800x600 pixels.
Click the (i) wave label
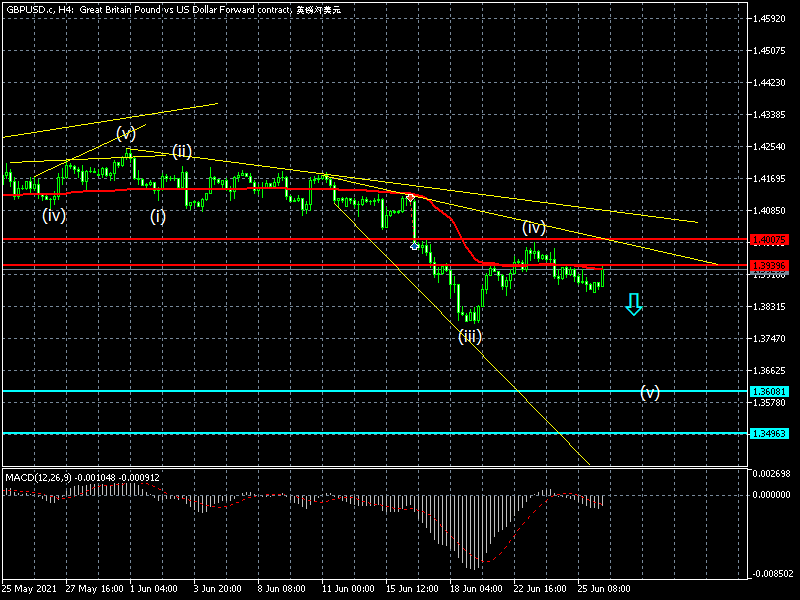point(158,215)
